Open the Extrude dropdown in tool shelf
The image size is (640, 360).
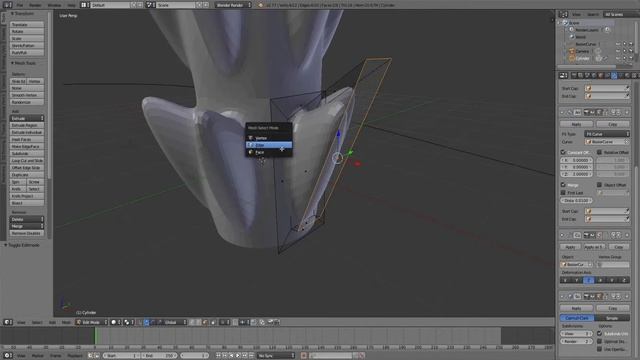pos(27,118)
